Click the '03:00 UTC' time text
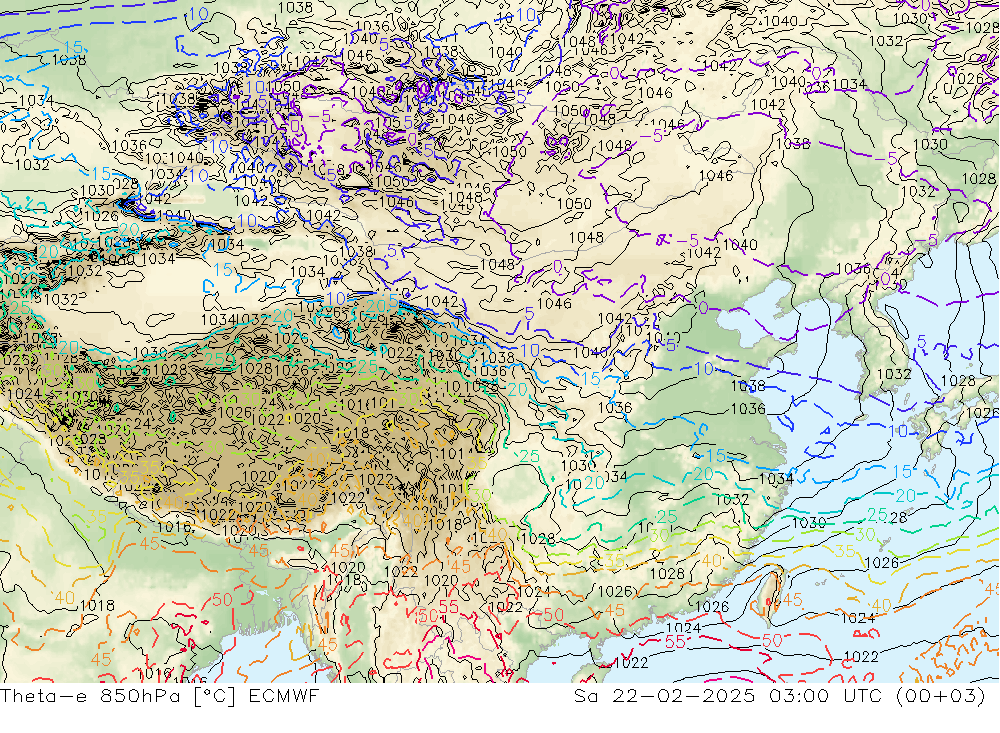This screenshot has width=1000, height=733. (x=824, y=696)
